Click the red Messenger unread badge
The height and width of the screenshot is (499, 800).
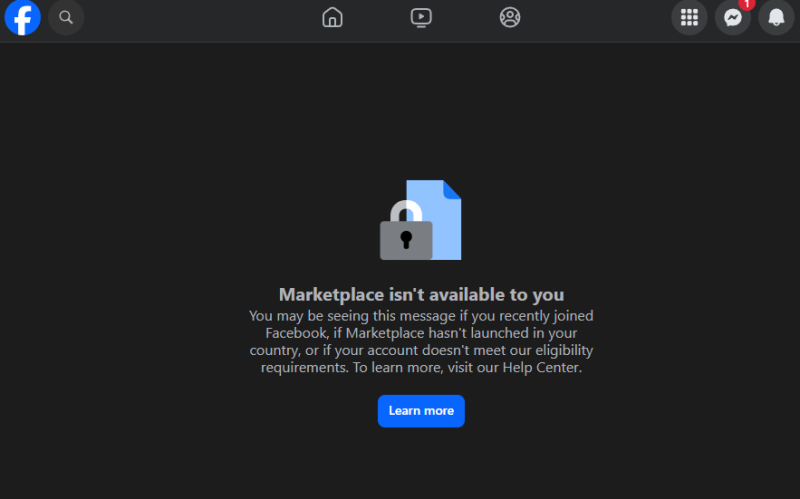pyautogui.click(x=747, y=4)
